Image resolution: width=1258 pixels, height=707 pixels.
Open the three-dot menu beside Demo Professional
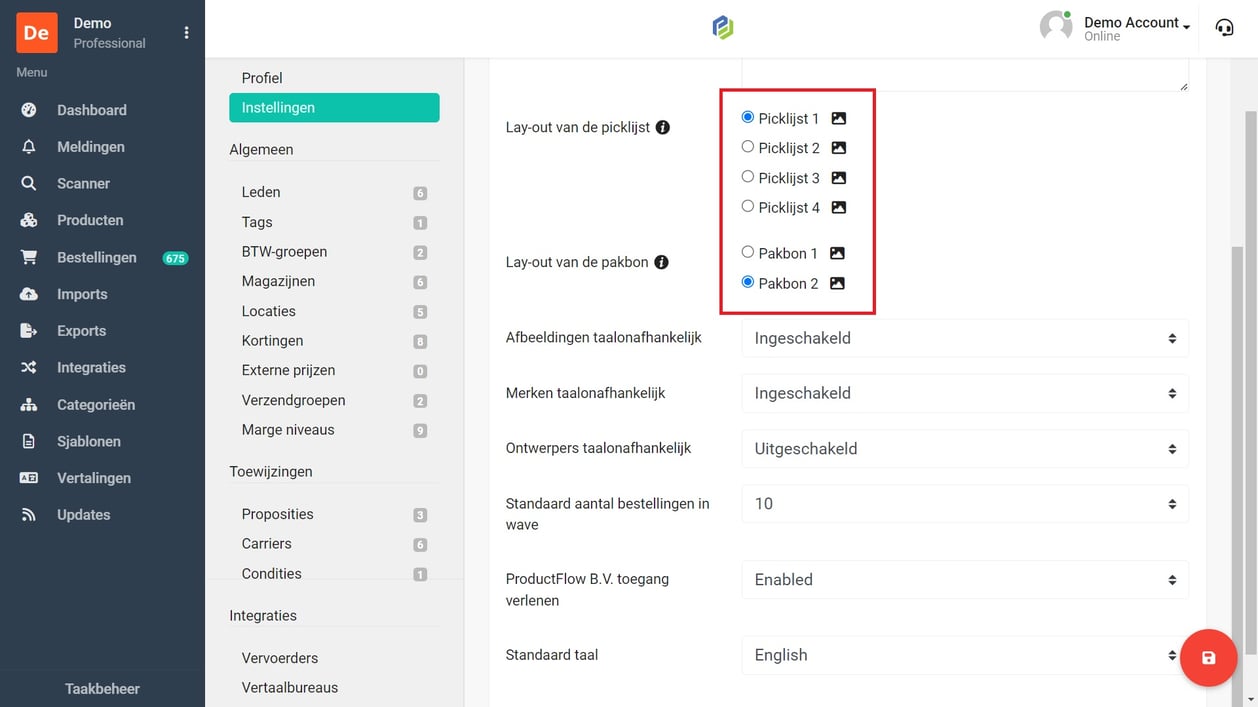point(186,33)
